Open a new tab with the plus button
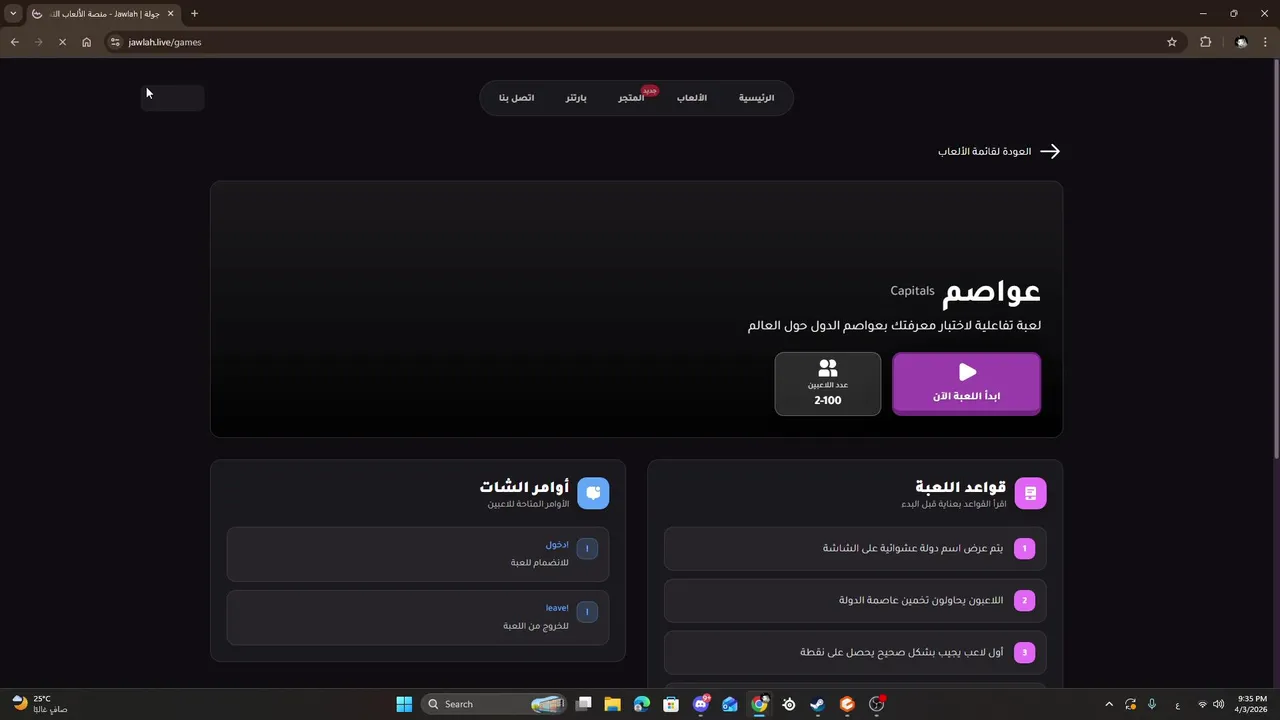The image size is (1280, 720). pos(194,13)
